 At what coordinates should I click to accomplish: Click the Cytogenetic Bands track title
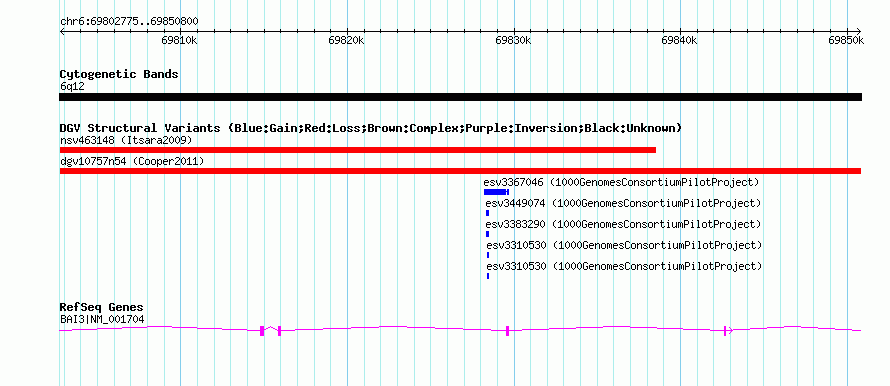tap(119, 74)
